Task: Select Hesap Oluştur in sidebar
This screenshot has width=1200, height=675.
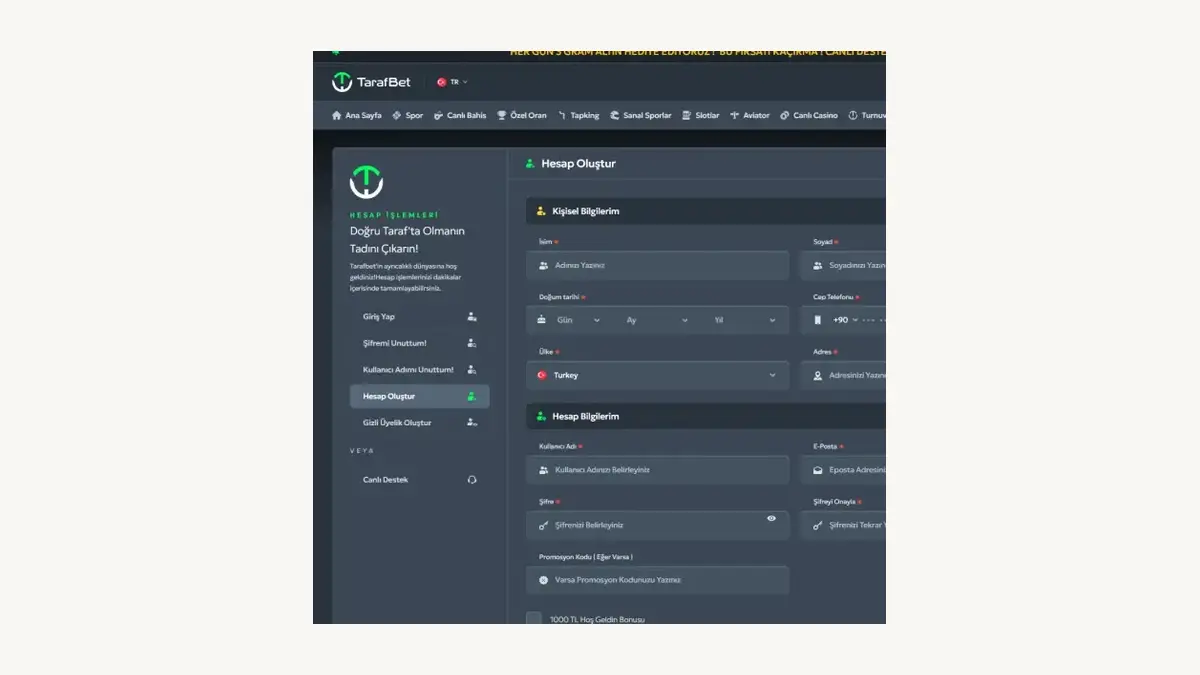Action: click(419, 397)
